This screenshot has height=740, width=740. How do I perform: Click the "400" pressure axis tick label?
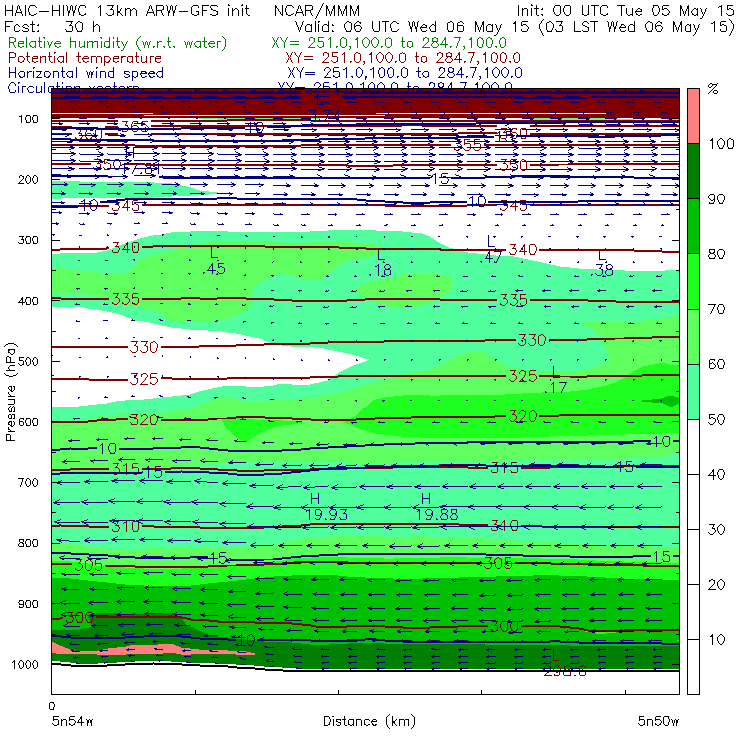(x=28, y=301)
